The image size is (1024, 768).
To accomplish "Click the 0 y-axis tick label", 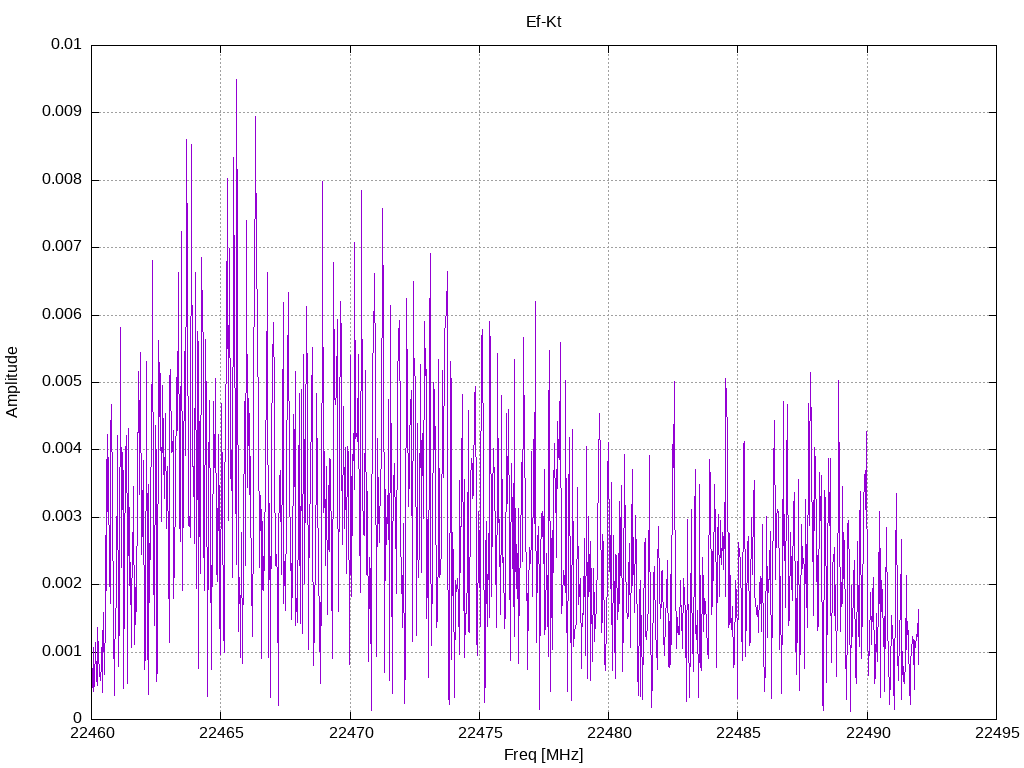I will coord(78,718).
